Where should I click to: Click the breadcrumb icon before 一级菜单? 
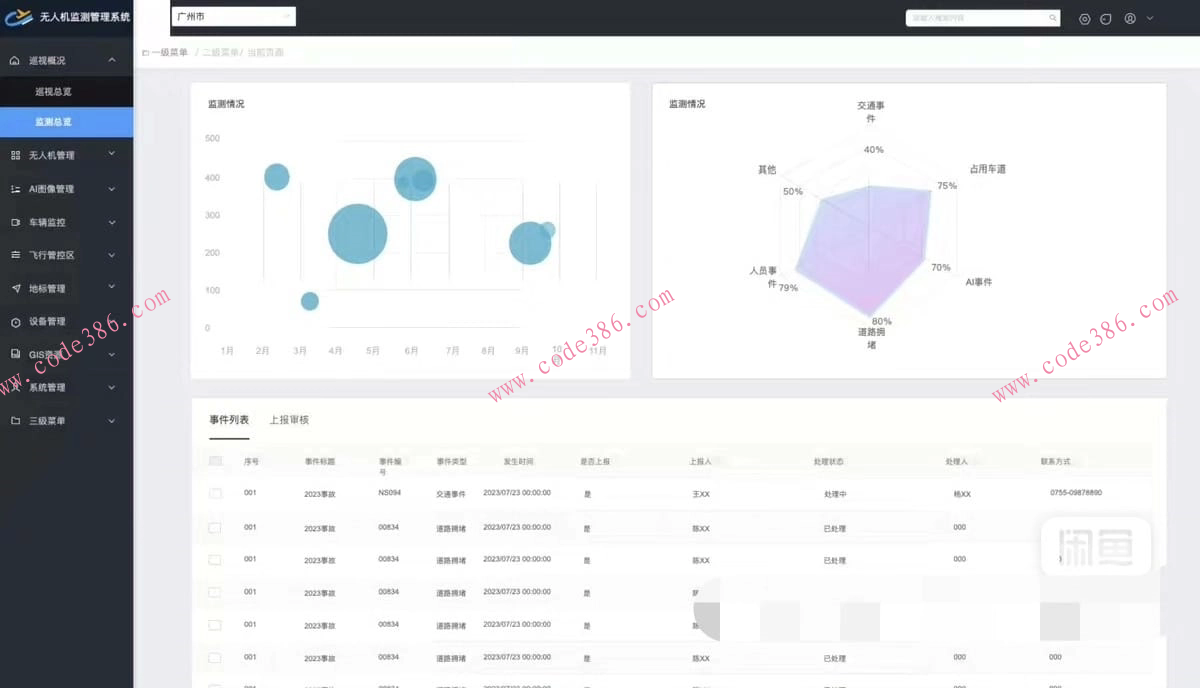[x=145, y=52]
